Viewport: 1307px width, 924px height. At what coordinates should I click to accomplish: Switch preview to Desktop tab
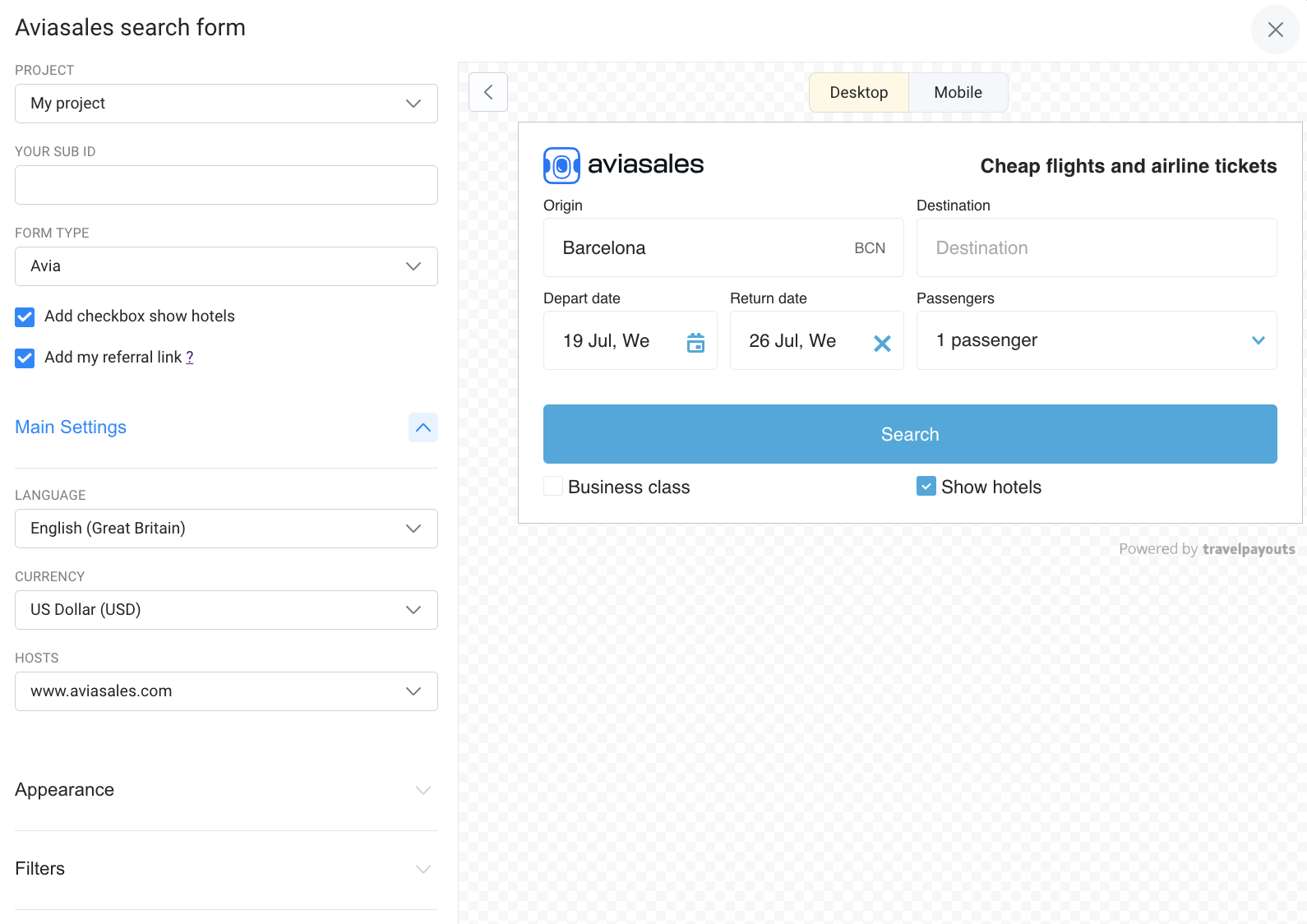859,92
